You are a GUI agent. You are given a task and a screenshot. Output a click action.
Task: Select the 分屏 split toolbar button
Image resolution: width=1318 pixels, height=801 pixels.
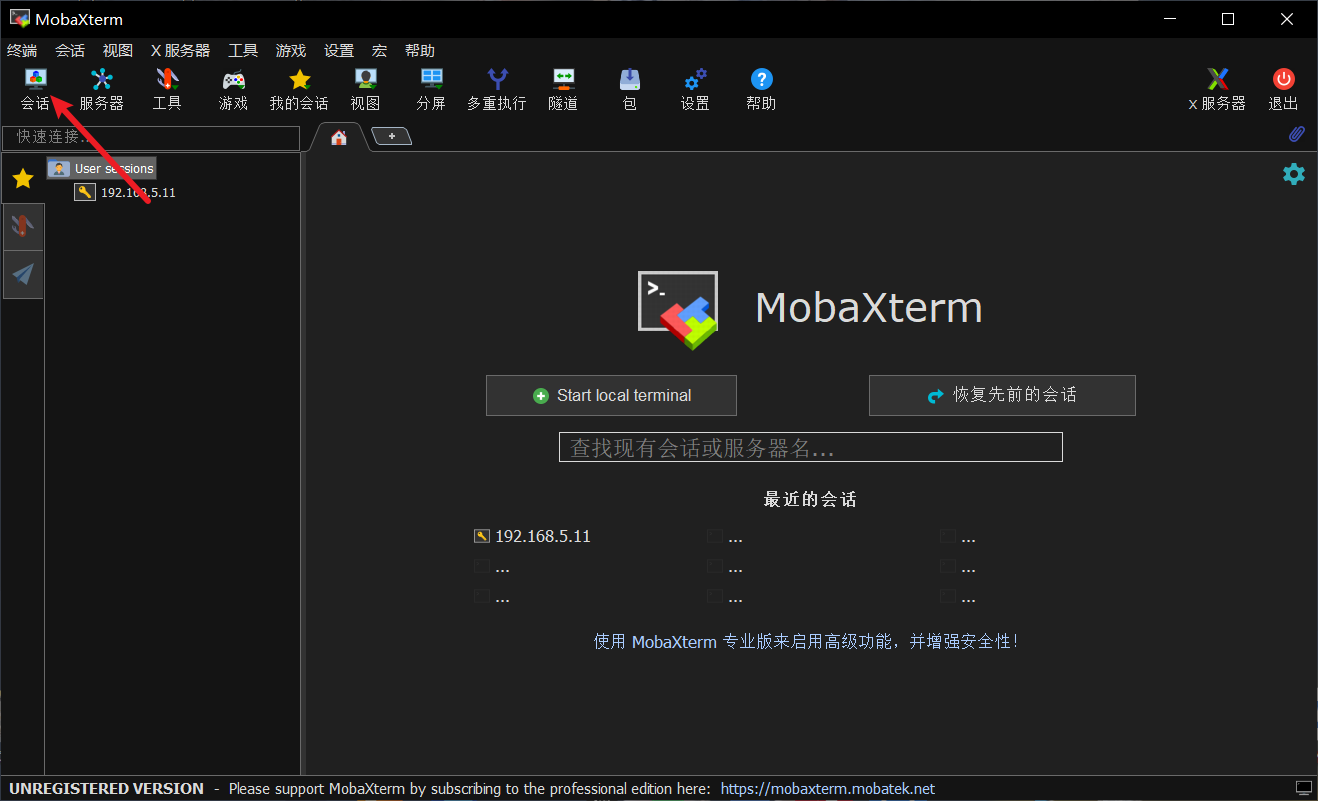(x=431, y=89)
